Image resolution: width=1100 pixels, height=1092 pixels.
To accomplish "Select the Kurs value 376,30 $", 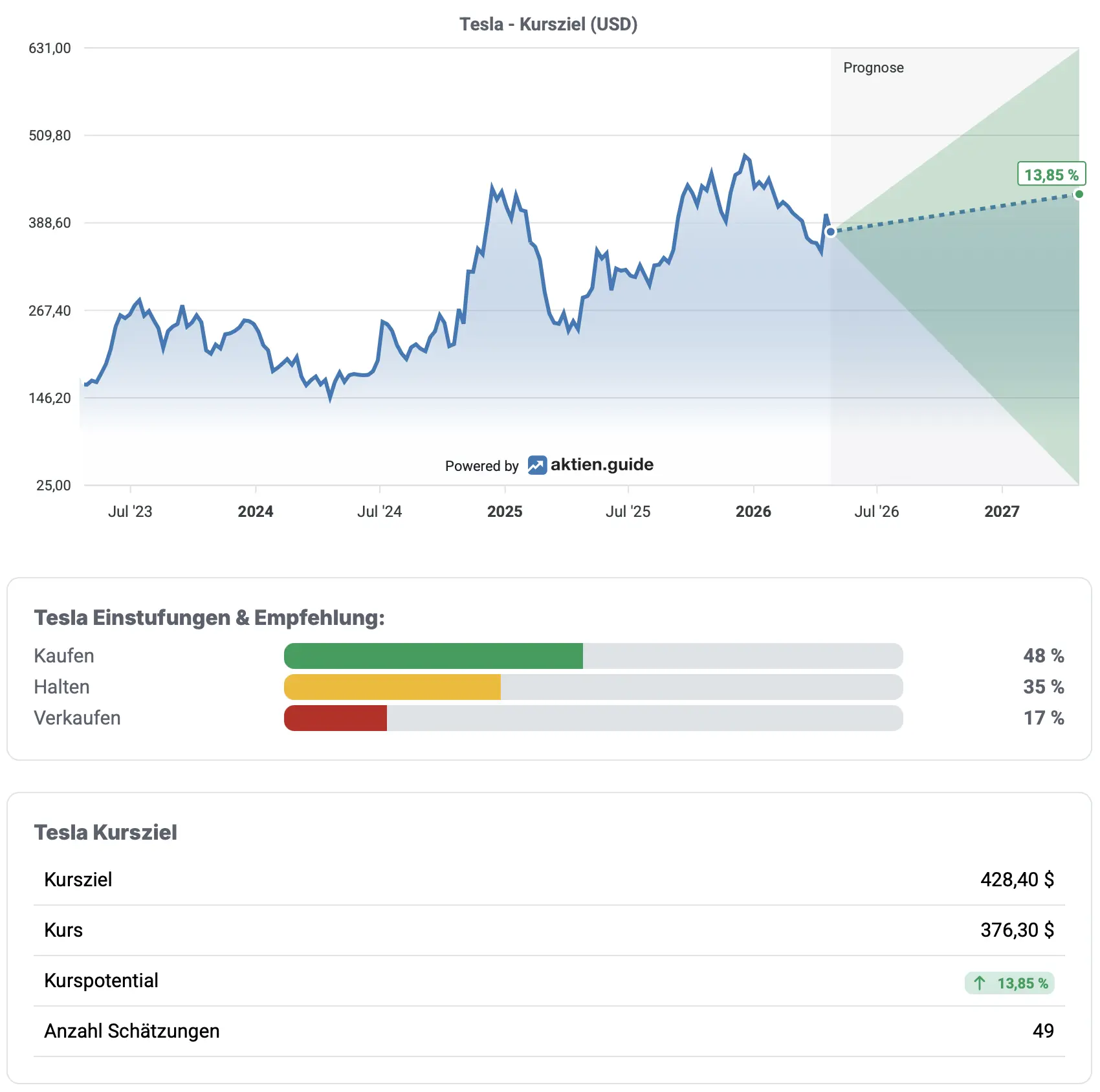I will [x=1017, y=930].
